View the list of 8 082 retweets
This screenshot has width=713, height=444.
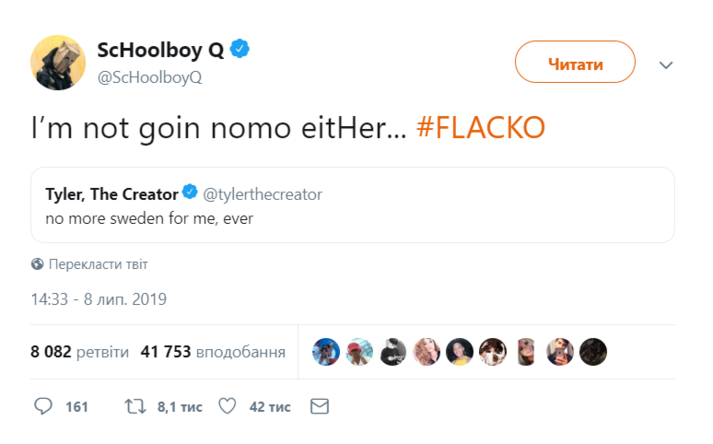coord(79,352)
